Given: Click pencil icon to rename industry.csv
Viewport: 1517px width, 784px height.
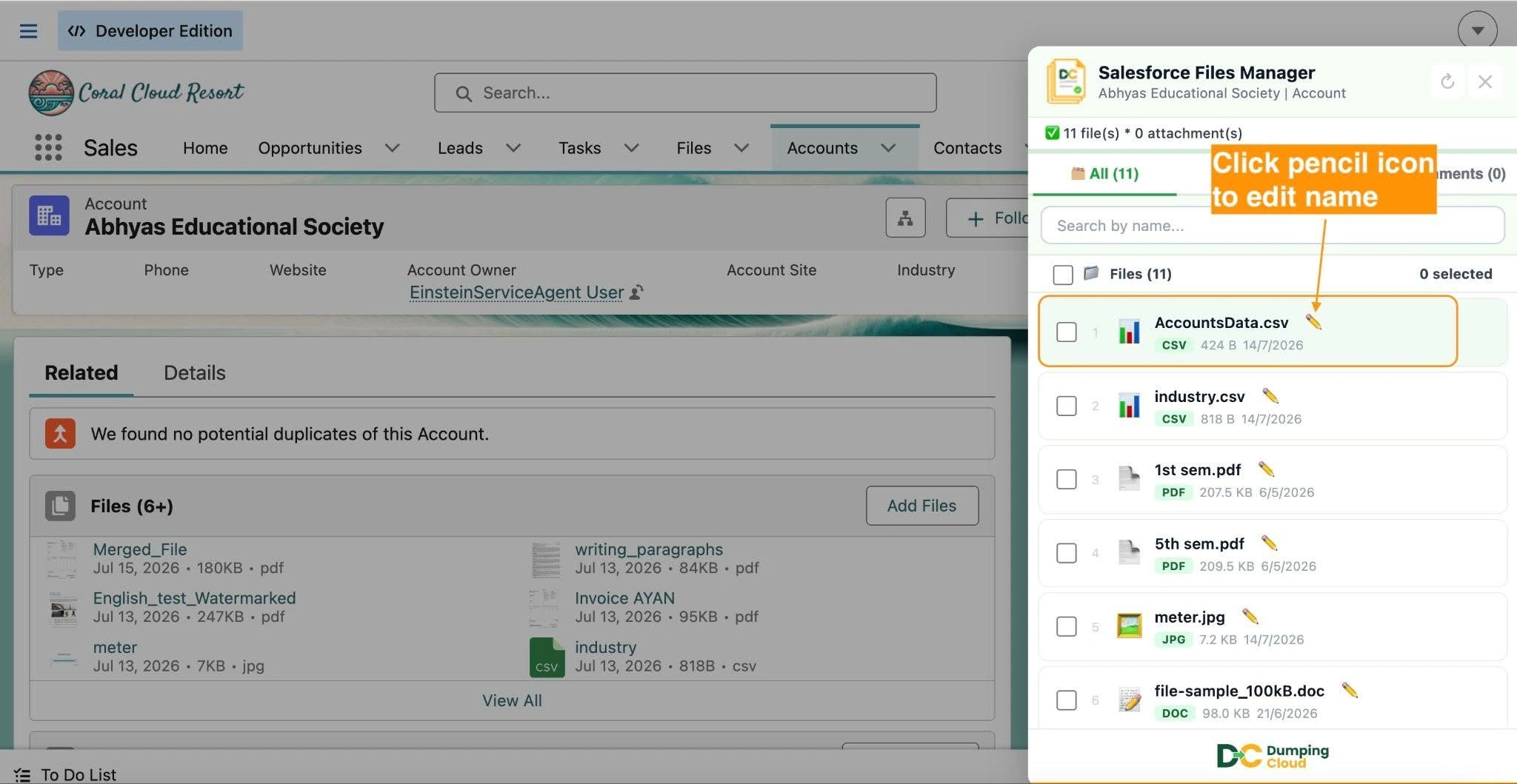Looking at the screenshot, I should [1270, 395].
